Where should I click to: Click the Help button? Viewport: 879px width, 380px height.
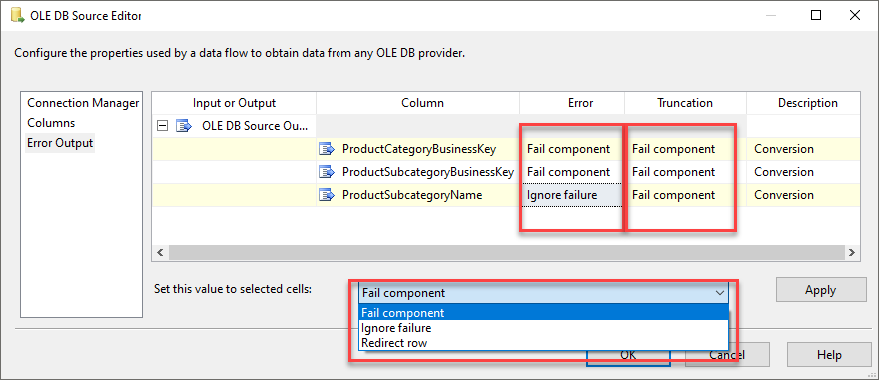(829, 355)
